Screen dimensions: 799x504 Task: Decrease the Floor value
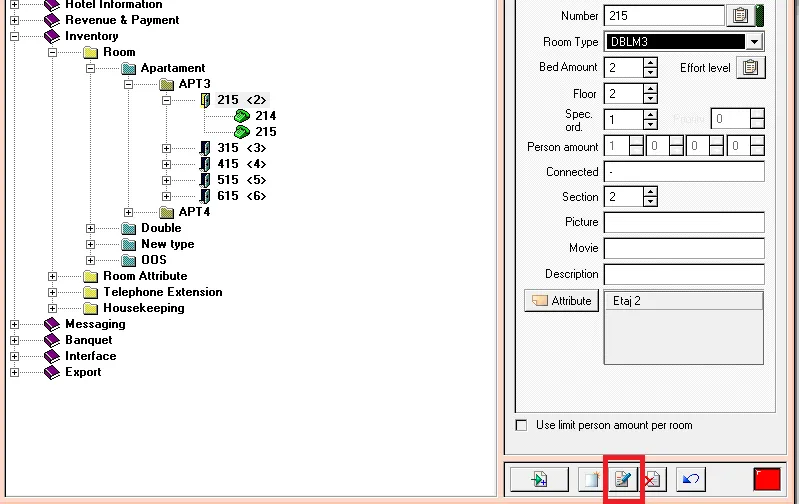coord(650,99)
